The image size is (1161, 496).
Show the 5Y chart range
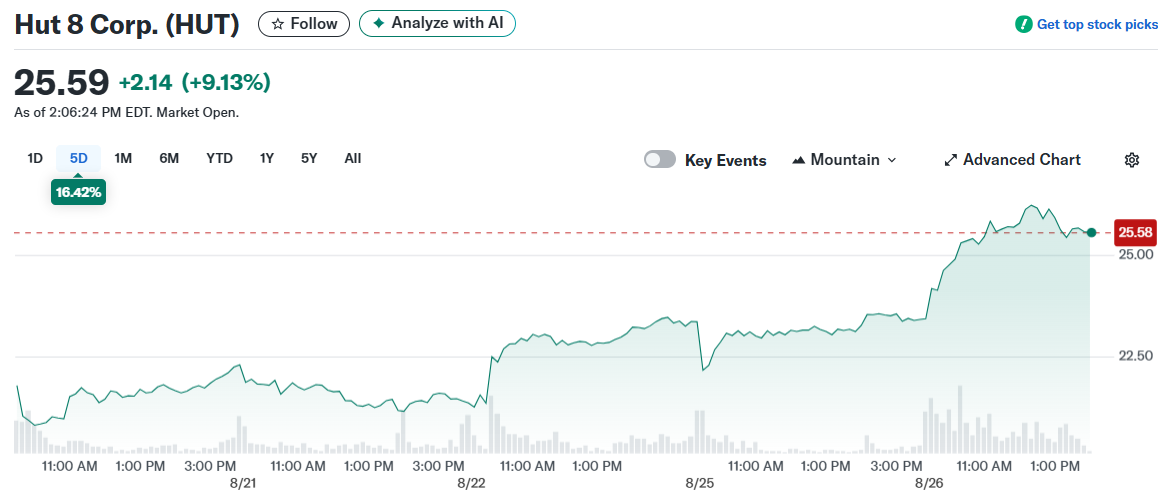coord(310,158)
